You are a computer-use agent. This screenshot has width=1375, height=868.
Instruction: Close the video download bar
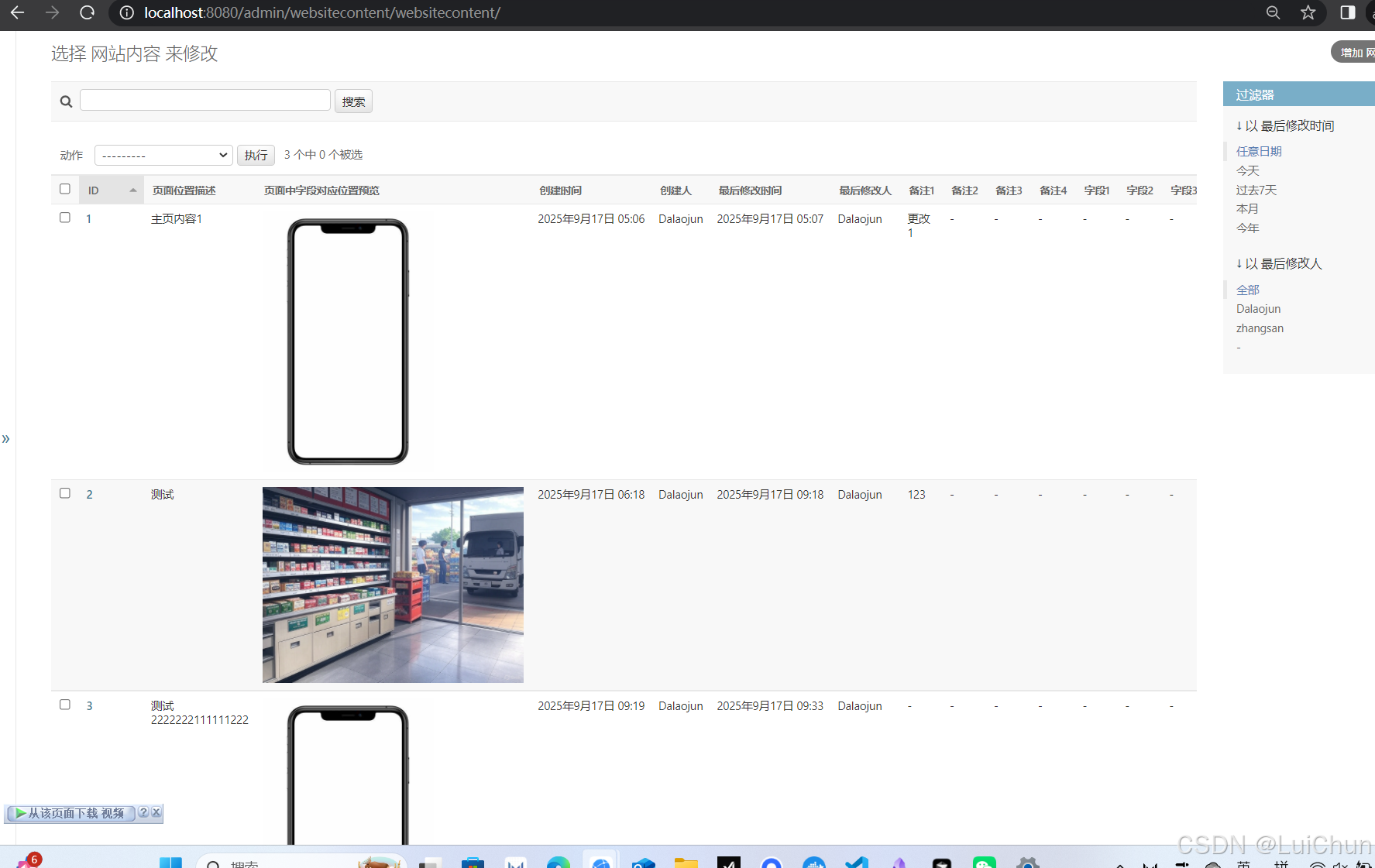click(x=156, y=812)
